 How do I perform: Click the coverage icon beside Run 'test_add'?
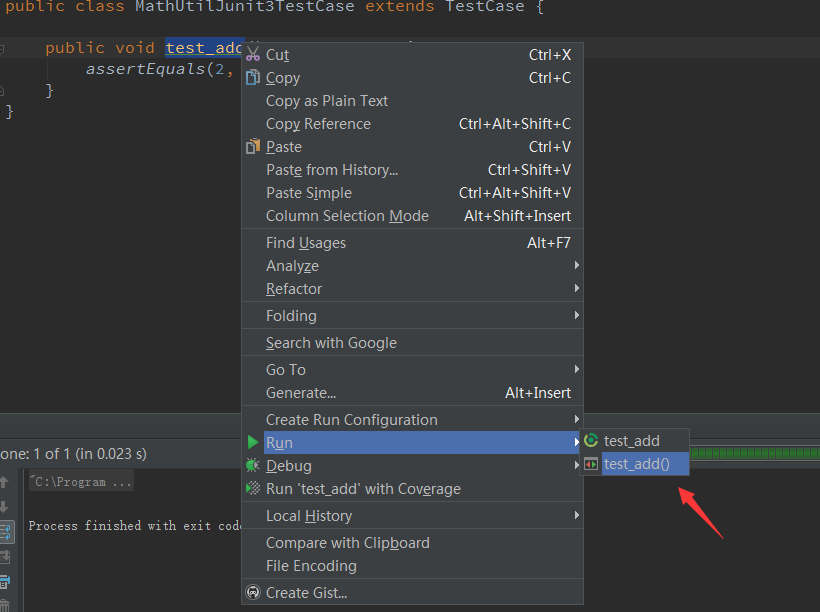[x=253, y=489]
